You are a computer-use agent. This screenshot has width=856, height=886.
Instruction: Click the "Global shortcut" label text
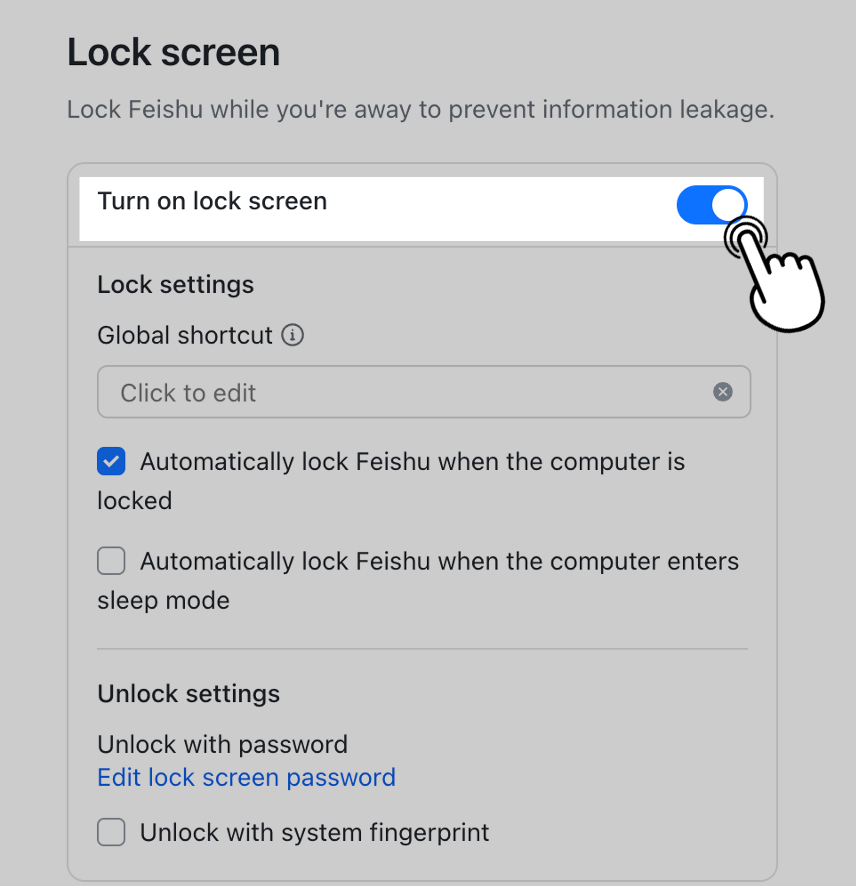click(x=185, y=335)
